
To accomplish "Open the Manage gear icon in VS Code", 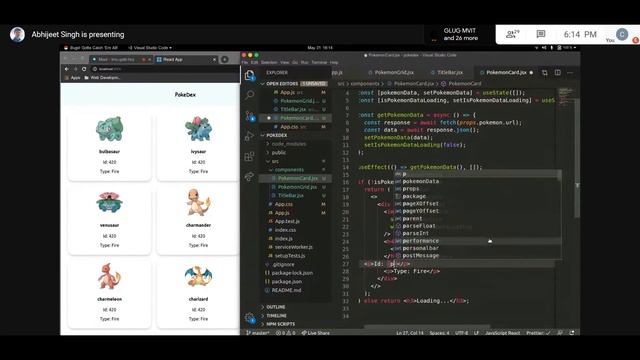I will [x=249, y=318].
